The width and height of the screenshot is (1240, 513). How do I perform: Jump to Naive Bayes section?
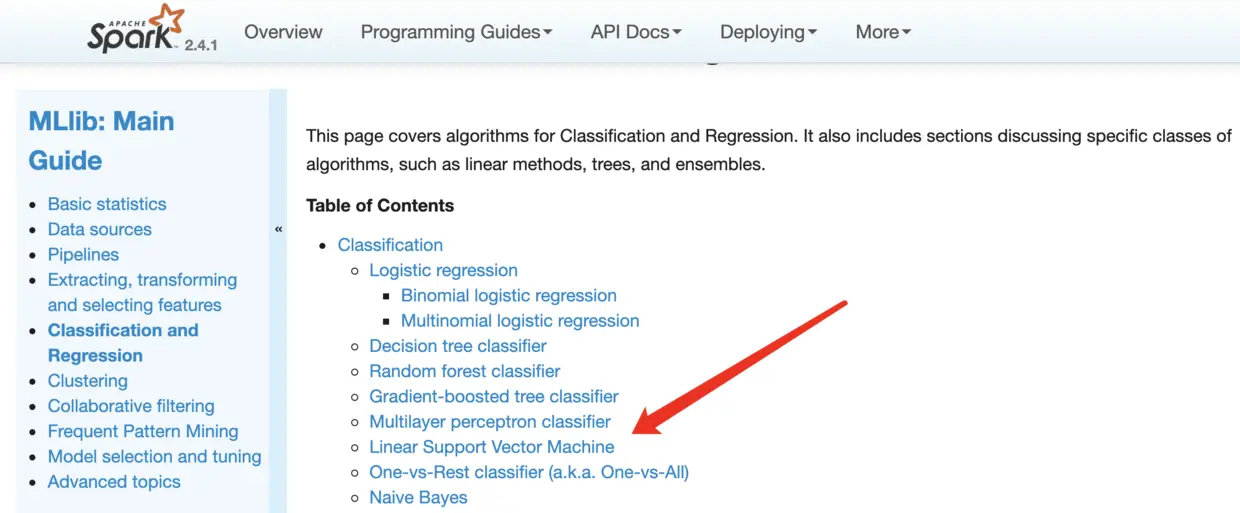click(418, 497)
